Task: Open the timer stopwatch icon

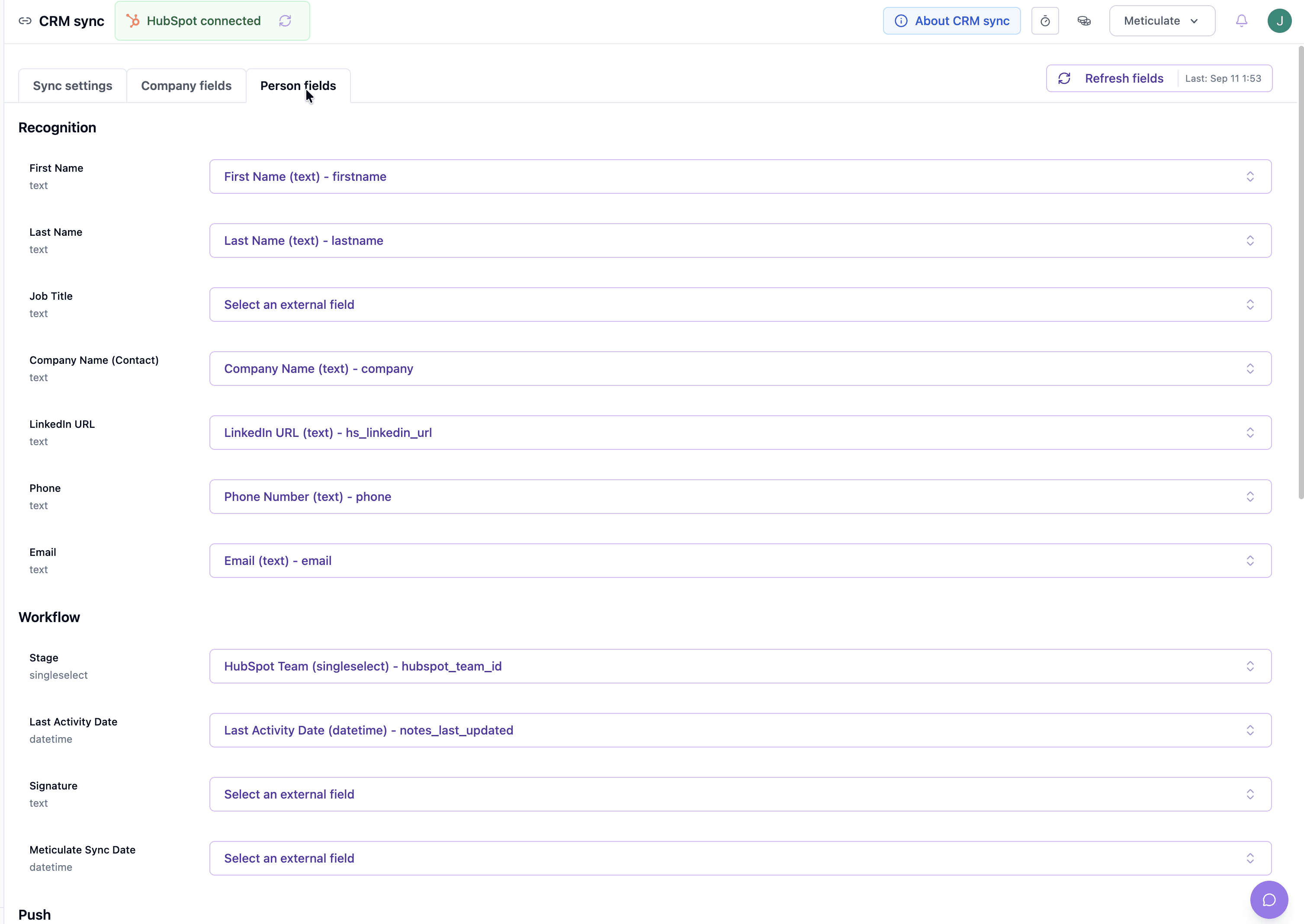Action: (x=1045, y=21)
